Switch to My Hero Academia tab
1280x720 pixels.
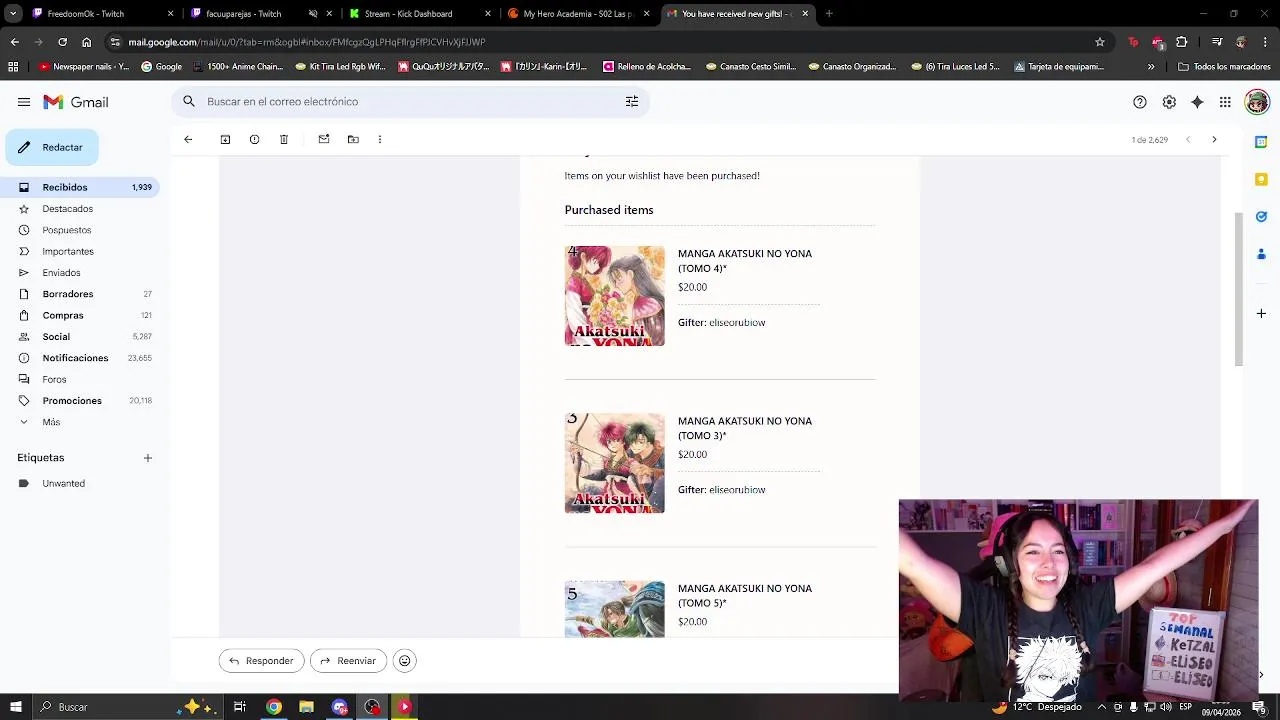578,14
